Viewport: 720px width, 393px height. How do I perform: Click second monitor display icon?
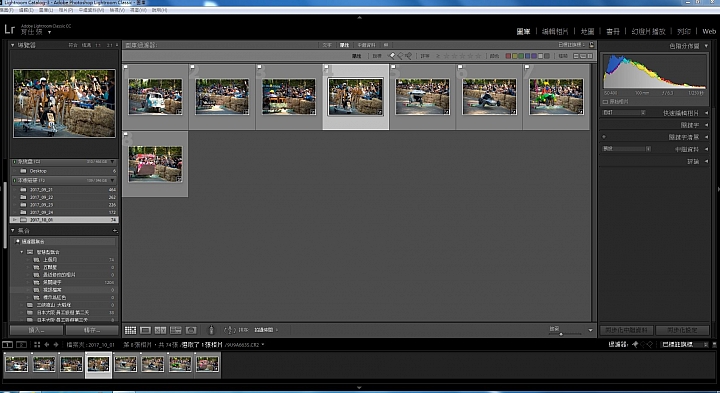(22, 344)
